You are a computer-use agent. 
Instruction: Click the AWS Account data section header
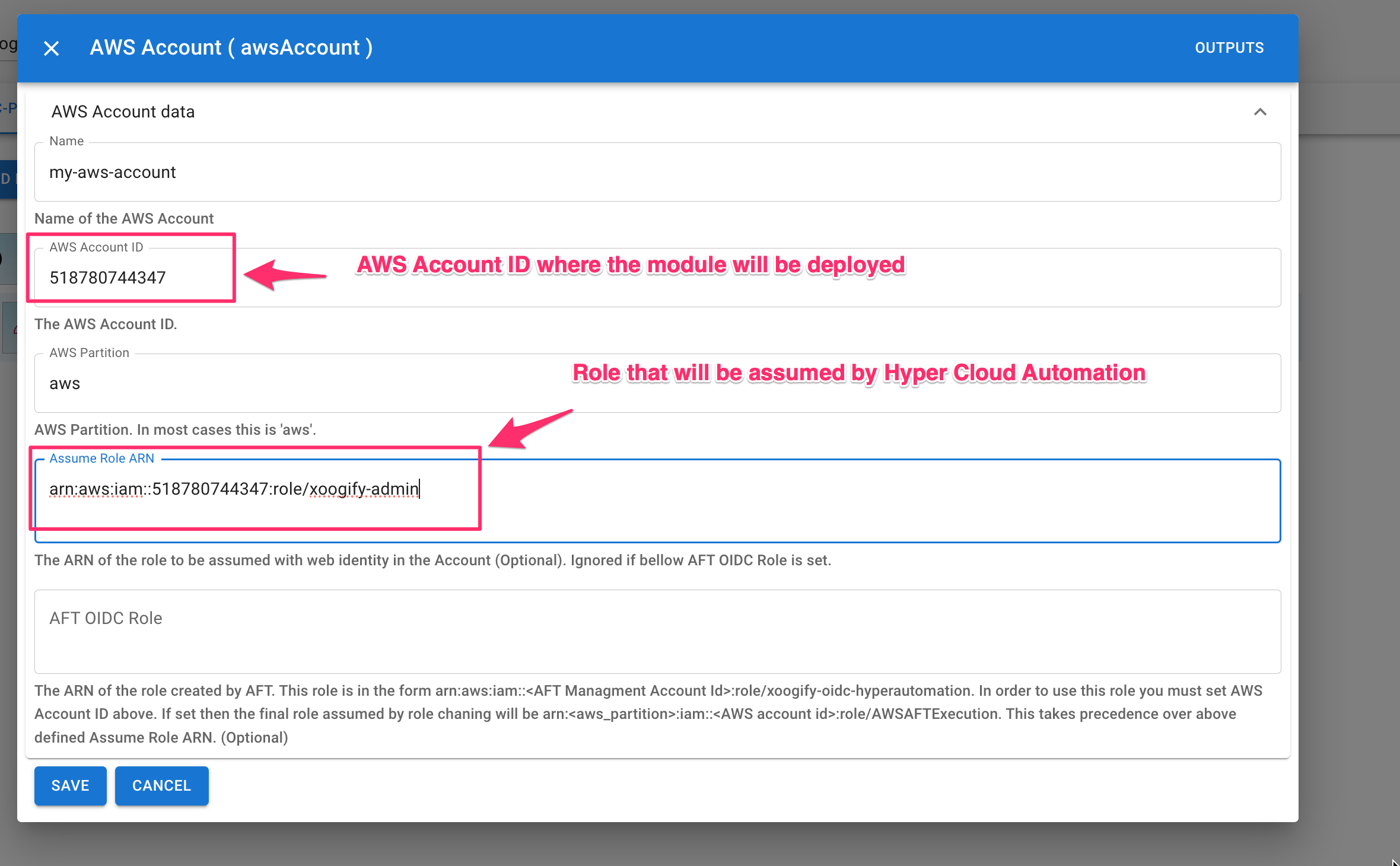123,112
